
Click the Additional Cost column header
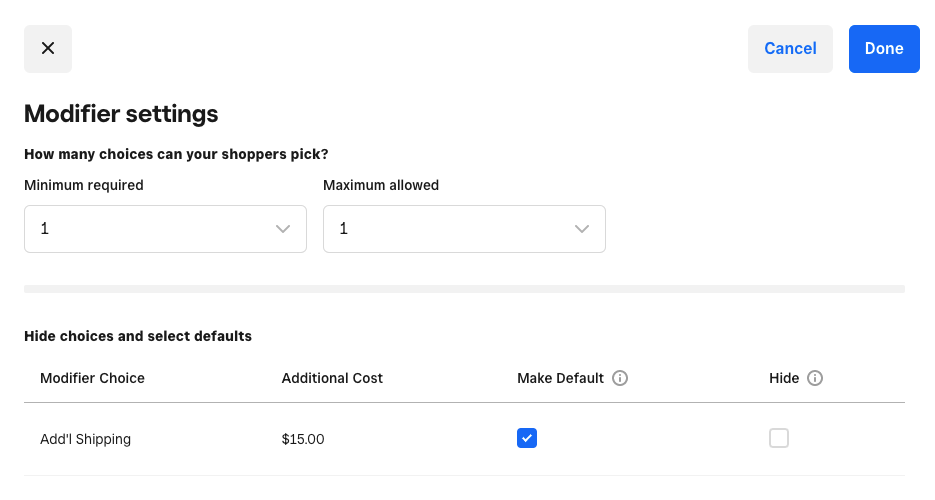click(x=332, y=378)
